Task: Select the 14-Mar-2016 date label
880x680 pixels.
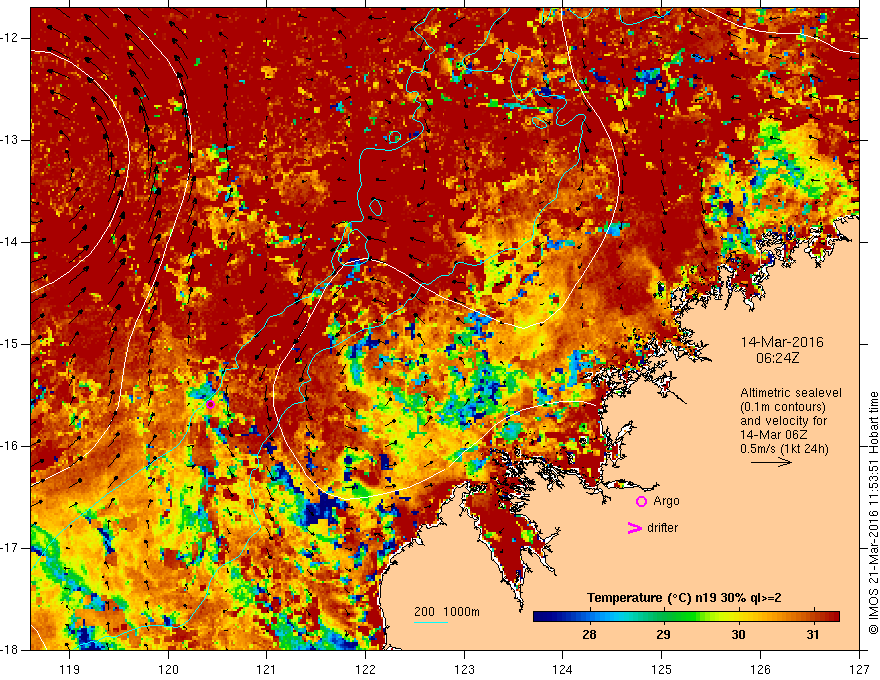Action: click(x=782, y=342)
